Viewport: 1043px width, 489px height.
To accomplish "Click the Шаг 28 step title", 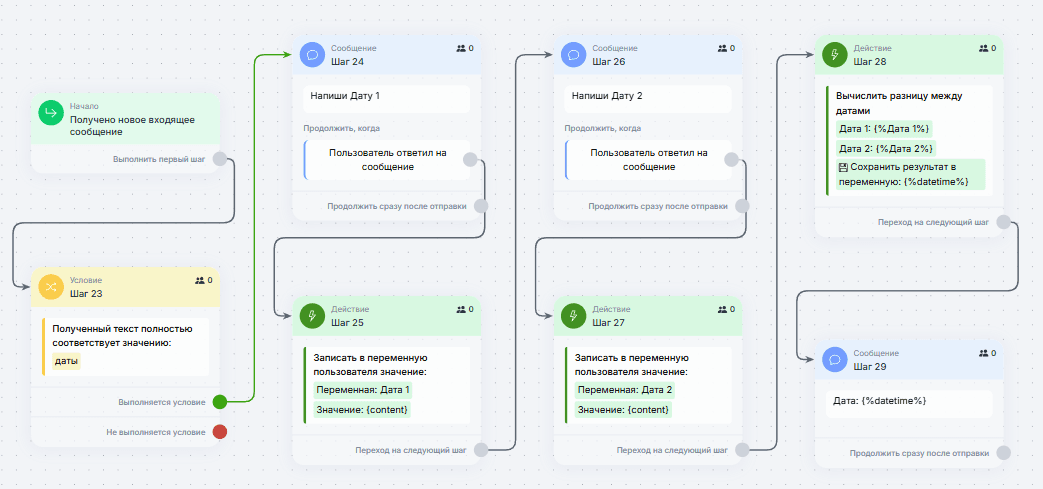I will pos(870,62).
